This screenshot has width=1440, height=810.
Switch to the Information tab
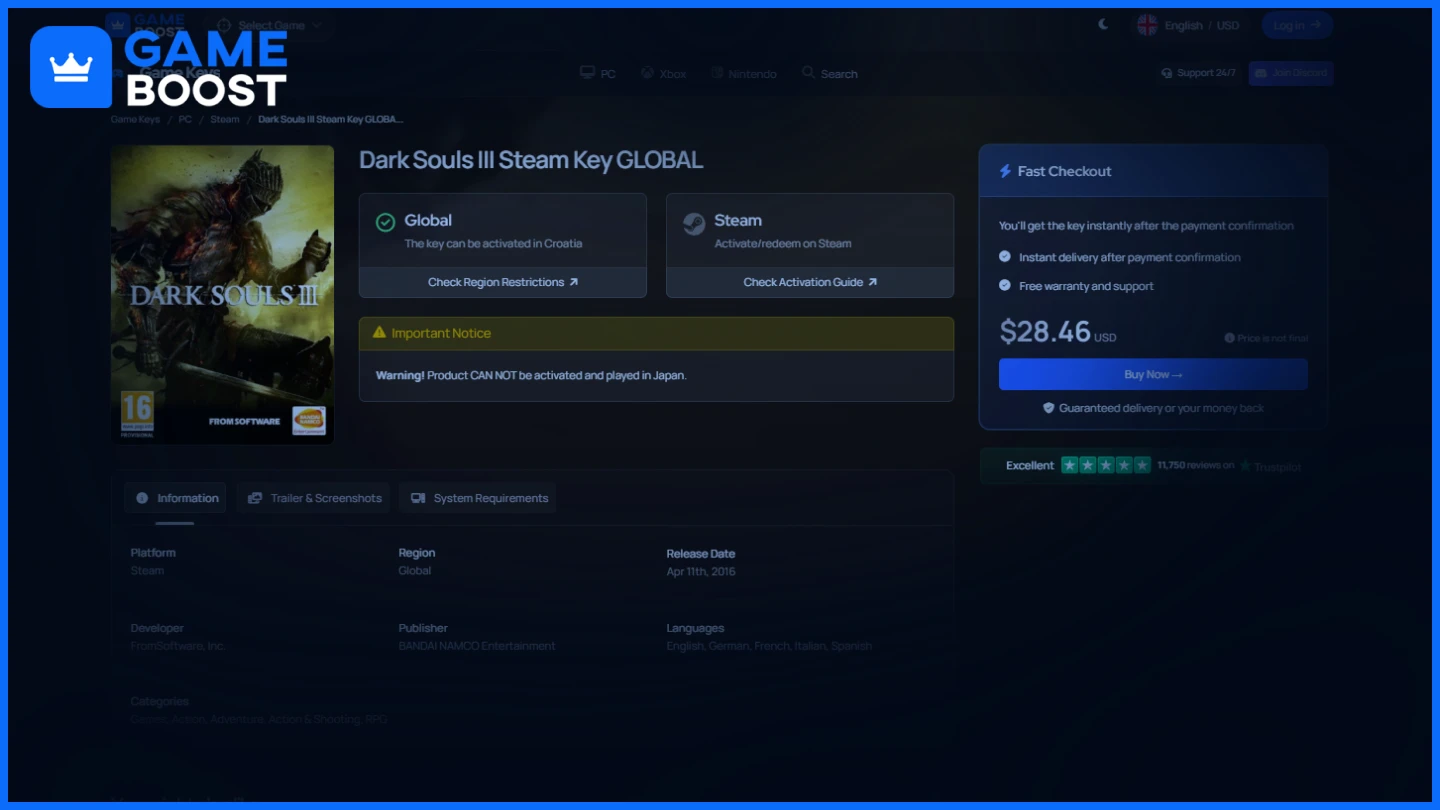point(176,498)
